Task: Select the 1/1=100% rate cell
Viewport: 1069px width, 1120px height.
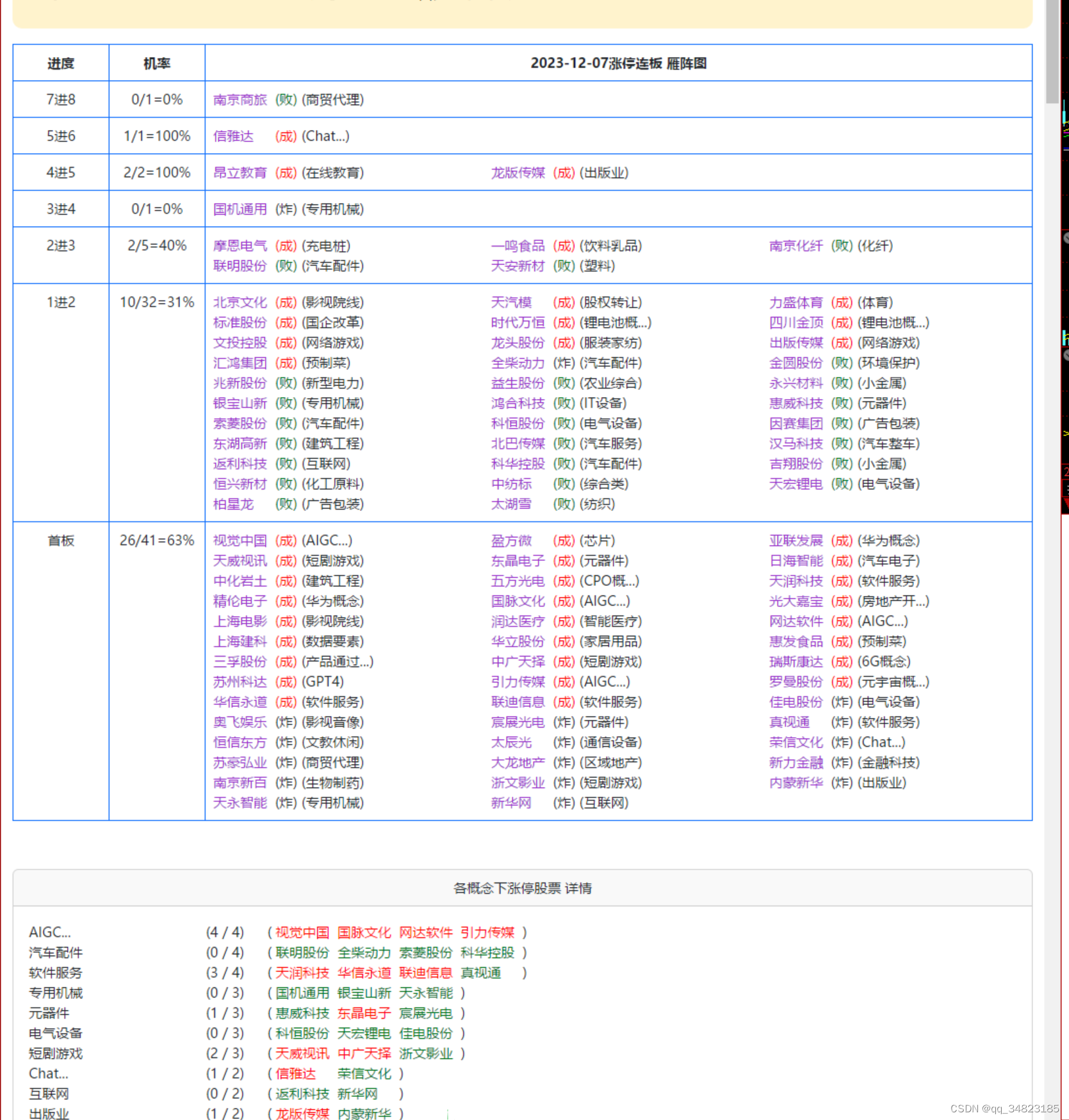Action: tap(157, 136)
